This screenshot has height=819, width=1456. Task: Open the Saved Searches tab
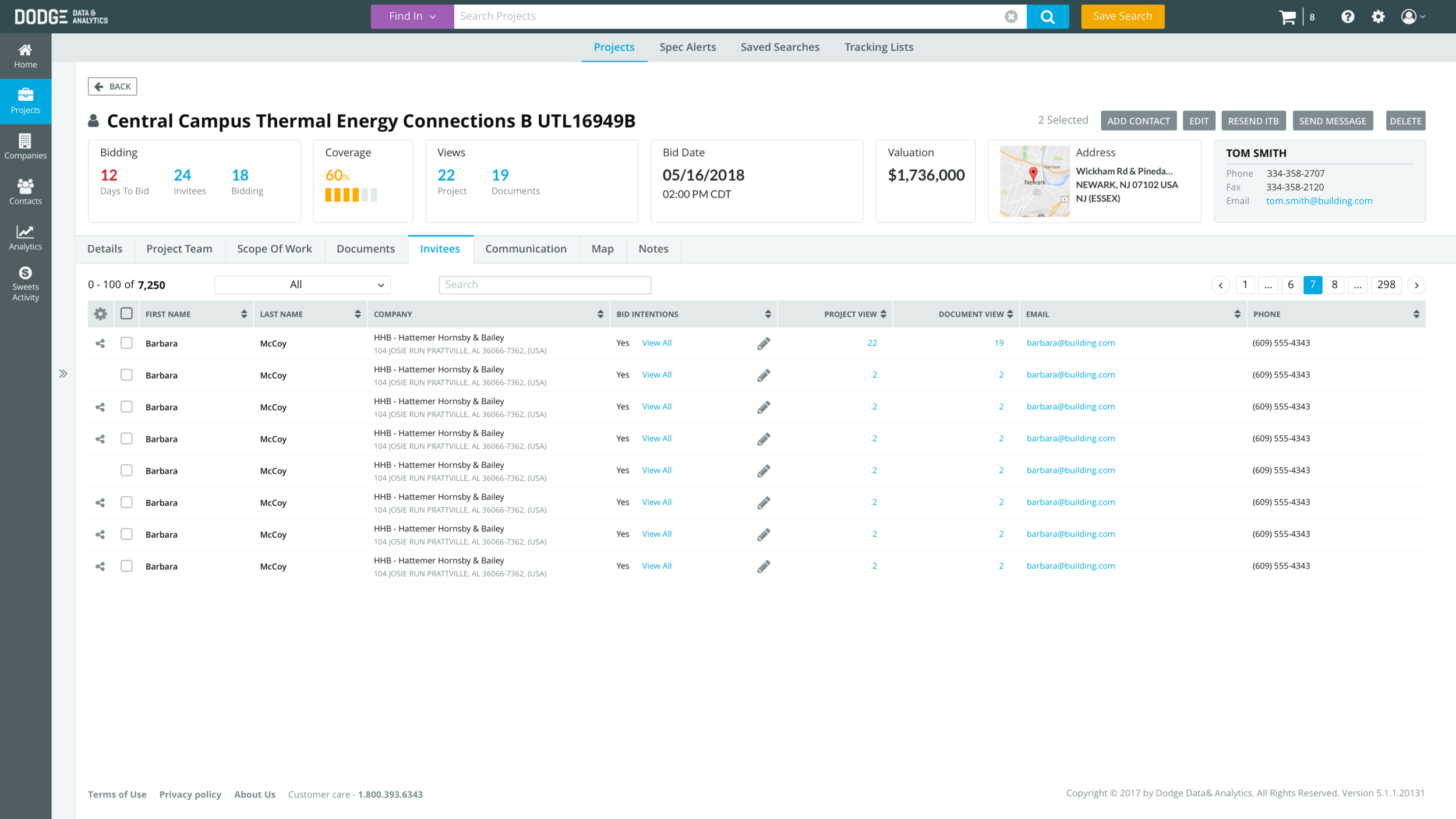pos(779,47)
